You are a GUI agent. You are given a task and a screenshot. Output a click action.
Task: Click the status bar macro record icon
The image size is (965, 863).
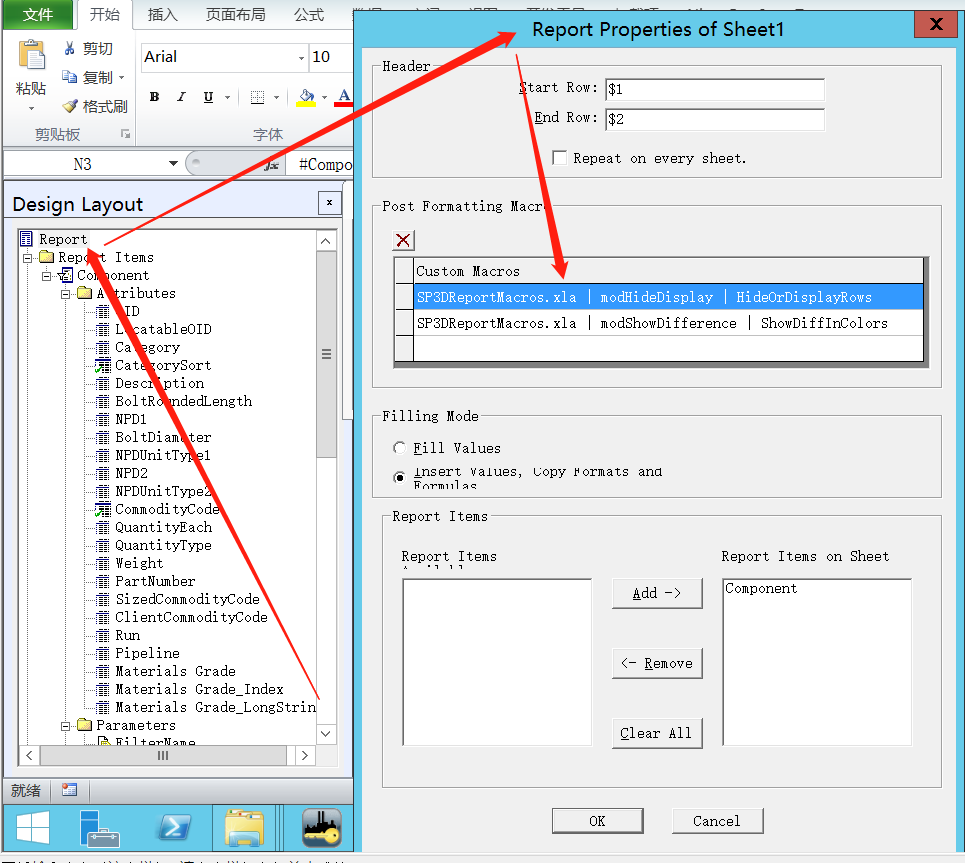(x=70, y=790)
